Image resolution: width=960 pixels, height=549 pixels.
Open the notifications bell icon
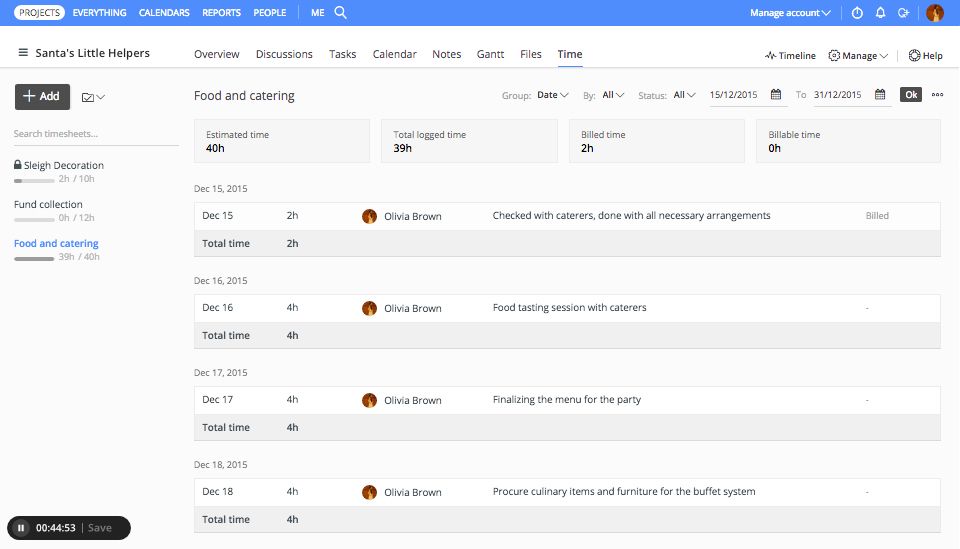[880, 13]
